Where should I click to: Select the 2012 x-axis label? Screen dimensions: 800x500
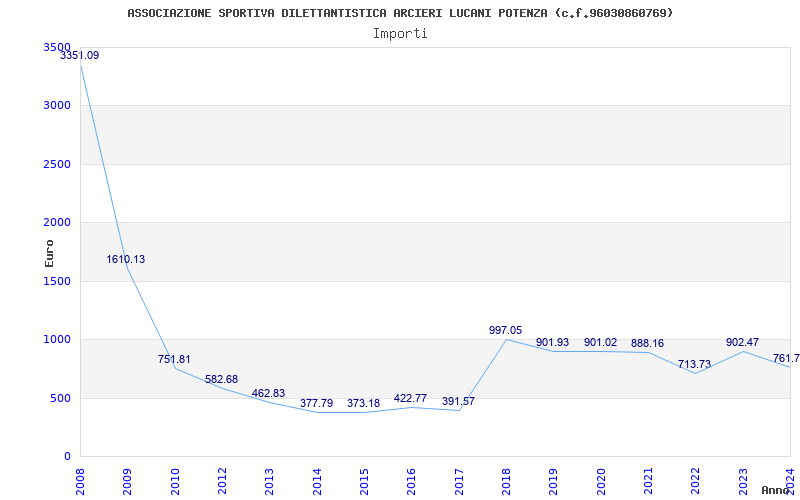click(x=222, y=482)
